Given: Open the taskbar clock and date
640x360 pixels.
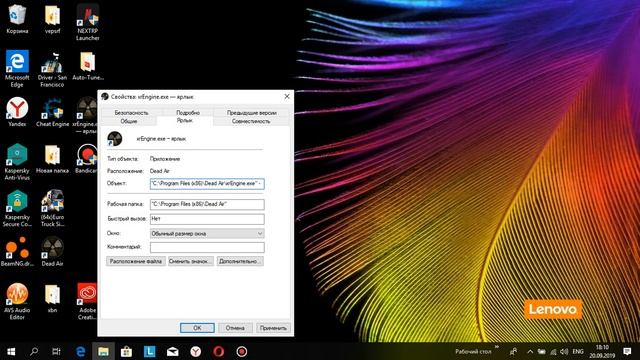Looking at the screenshot, I should pyautogui.click(x=602, y=351).
